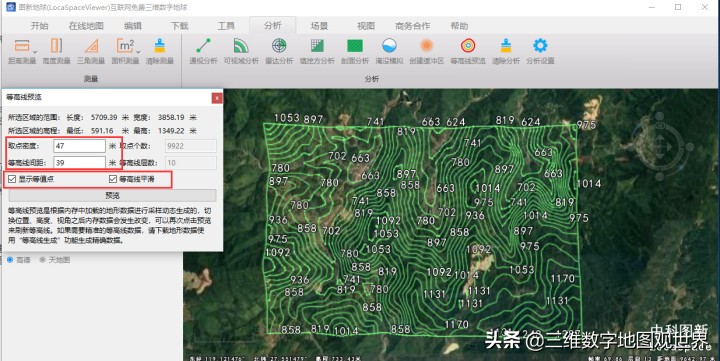720x361 pixels.
Task: Minimize the LocaSpaceViewer window
Action: click(x=652, y=7)
